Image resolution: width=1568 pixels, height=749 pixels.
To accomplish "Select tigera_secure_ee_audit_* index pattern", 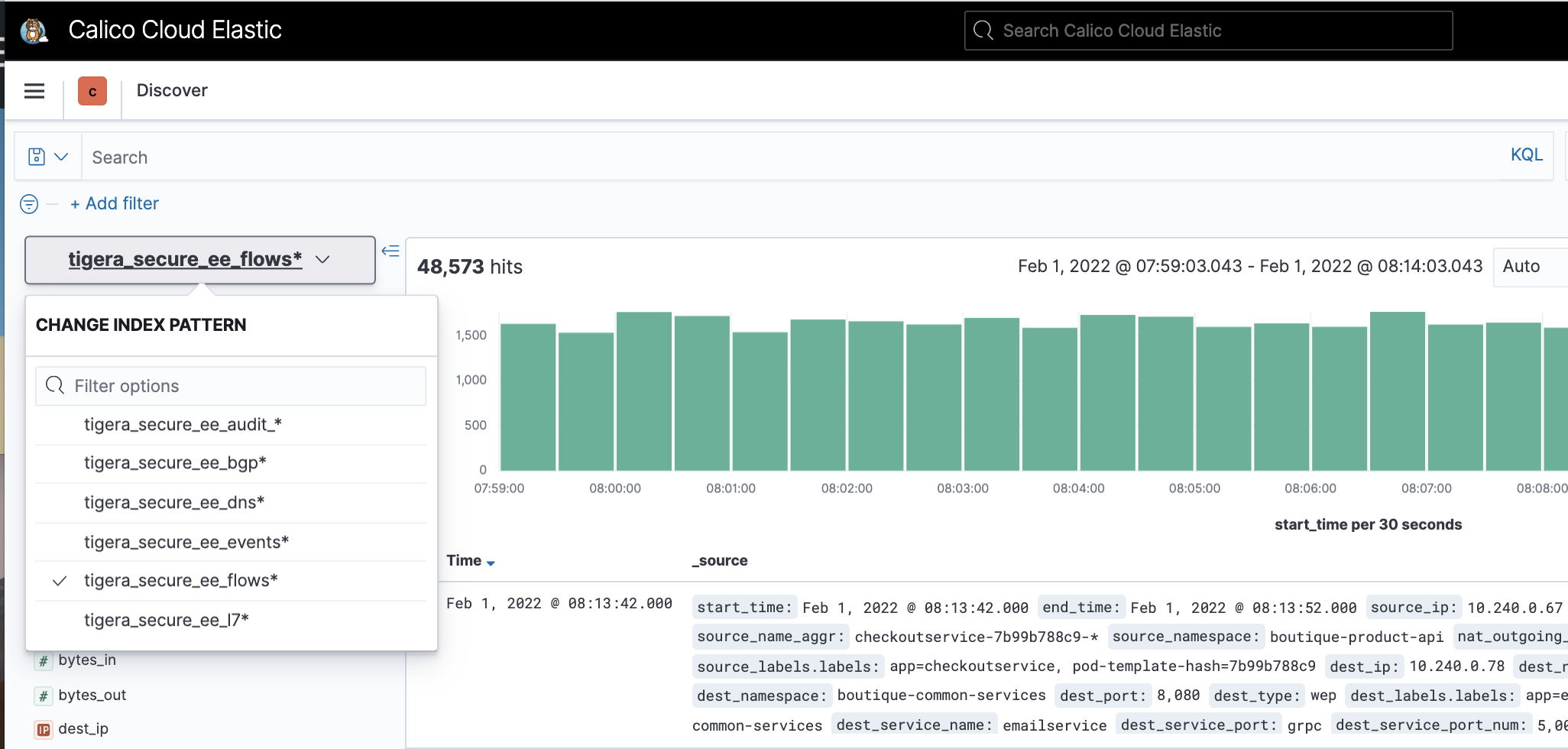I will coord(183,425).
